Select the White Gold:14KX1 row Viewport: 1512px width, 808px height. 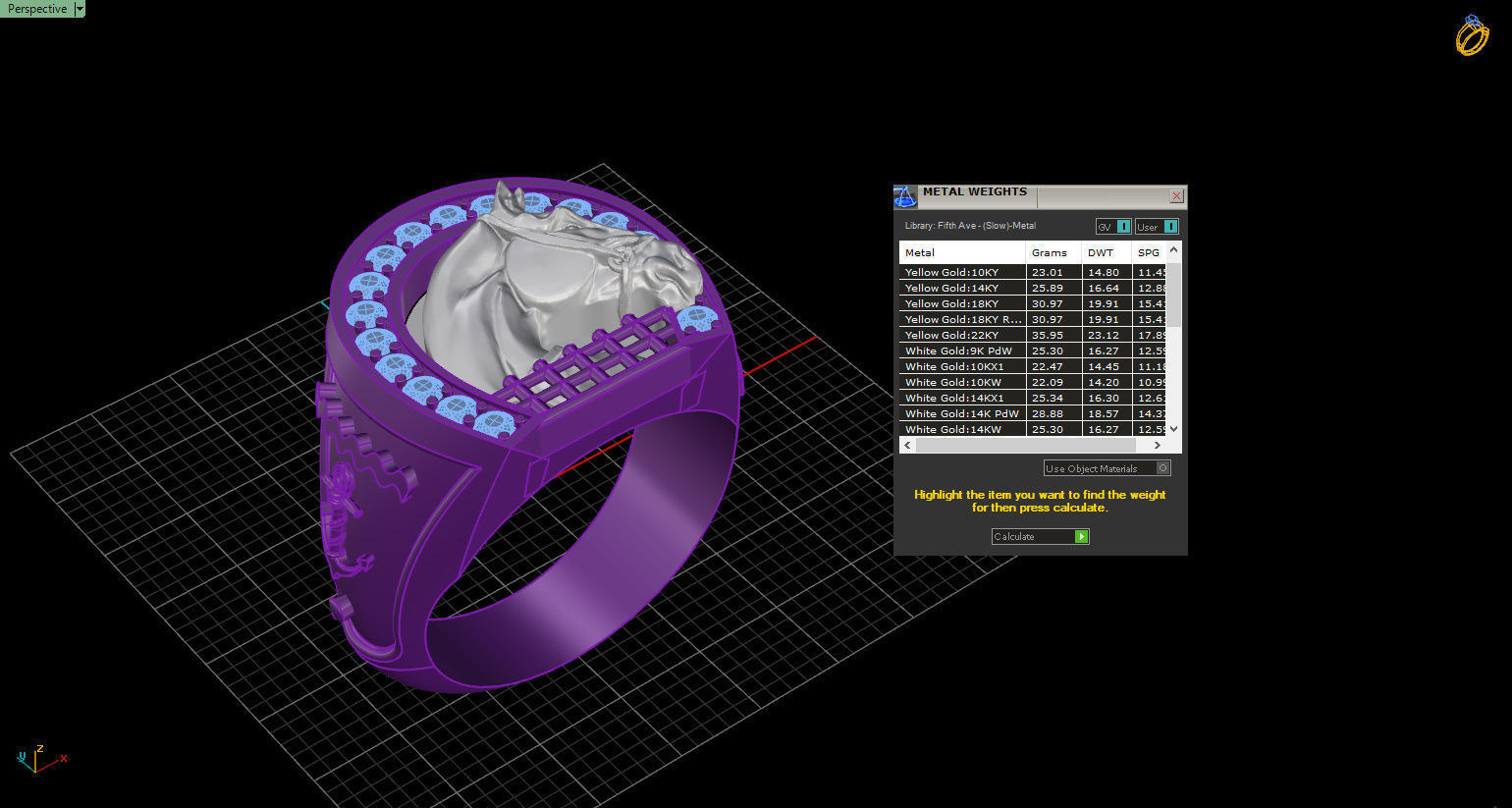point(1033,398)
